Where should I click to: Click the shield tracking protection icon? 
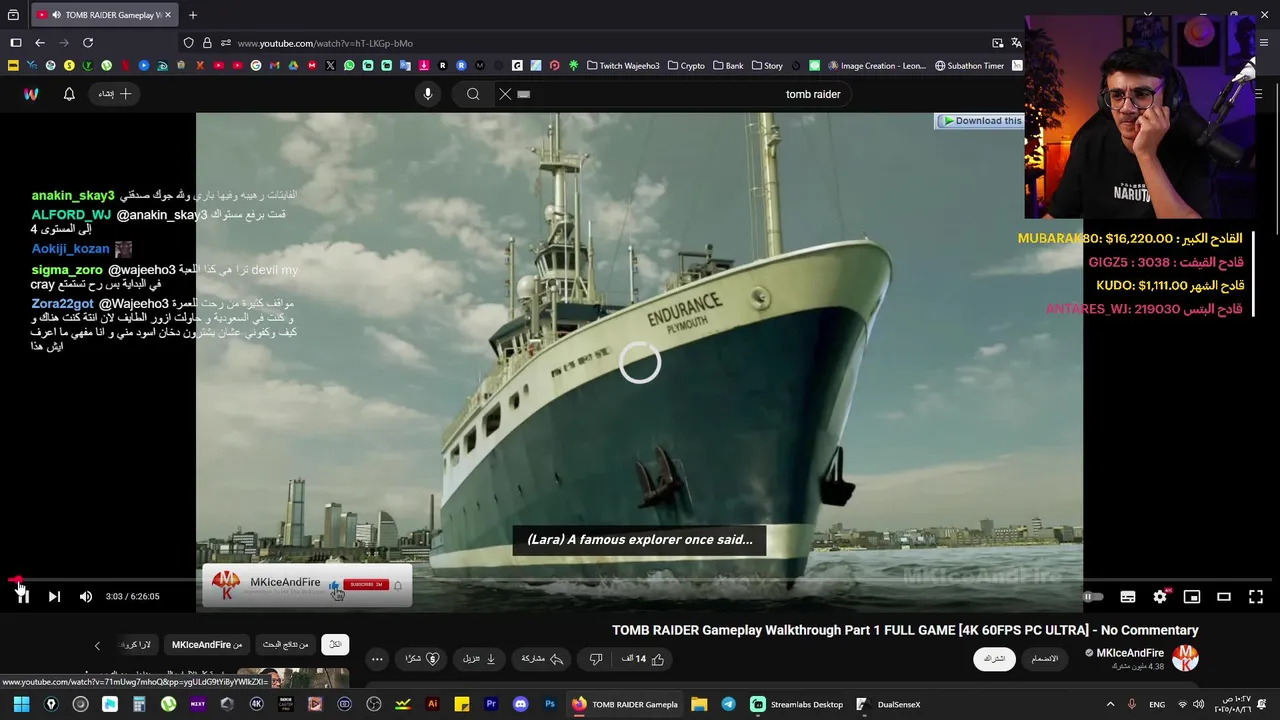click(188, 43)
